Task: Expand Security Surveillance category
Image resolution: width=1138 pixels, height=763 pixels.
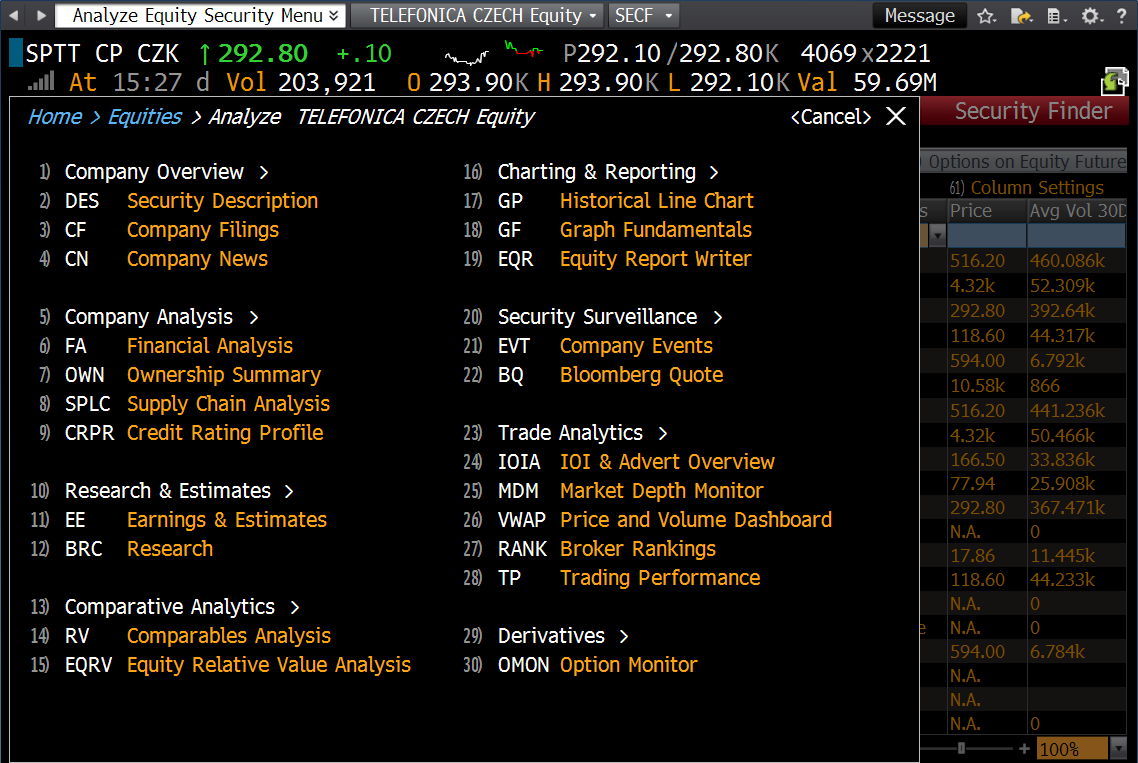Action: tap(610, 317)
